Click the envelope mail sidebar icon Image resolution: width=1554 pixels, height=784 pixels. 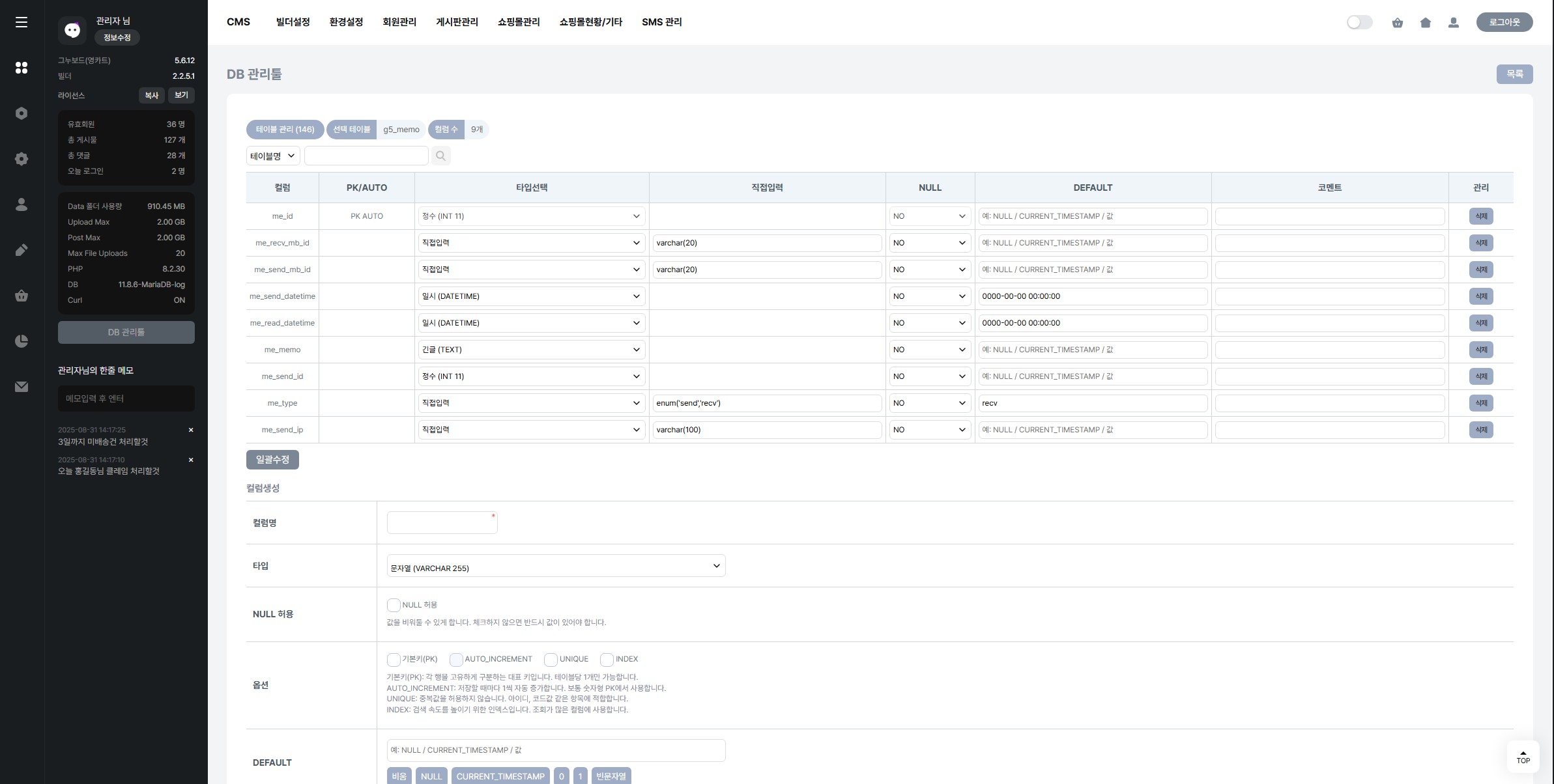pos(22,387)
